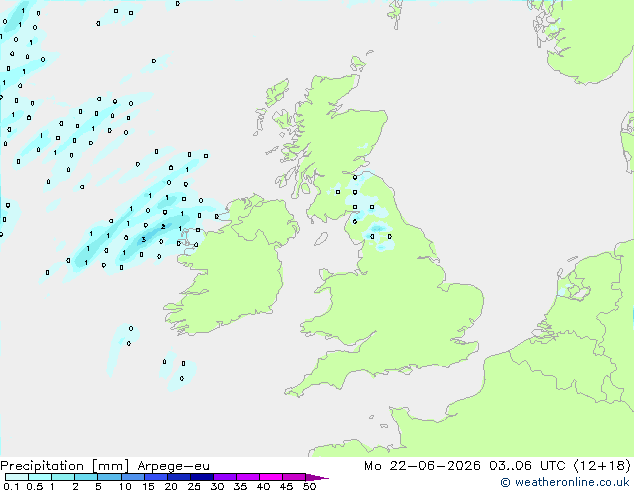Click the 0.5–1 mm legend color box
634x490 pixels.
click(x=40, y=477)
